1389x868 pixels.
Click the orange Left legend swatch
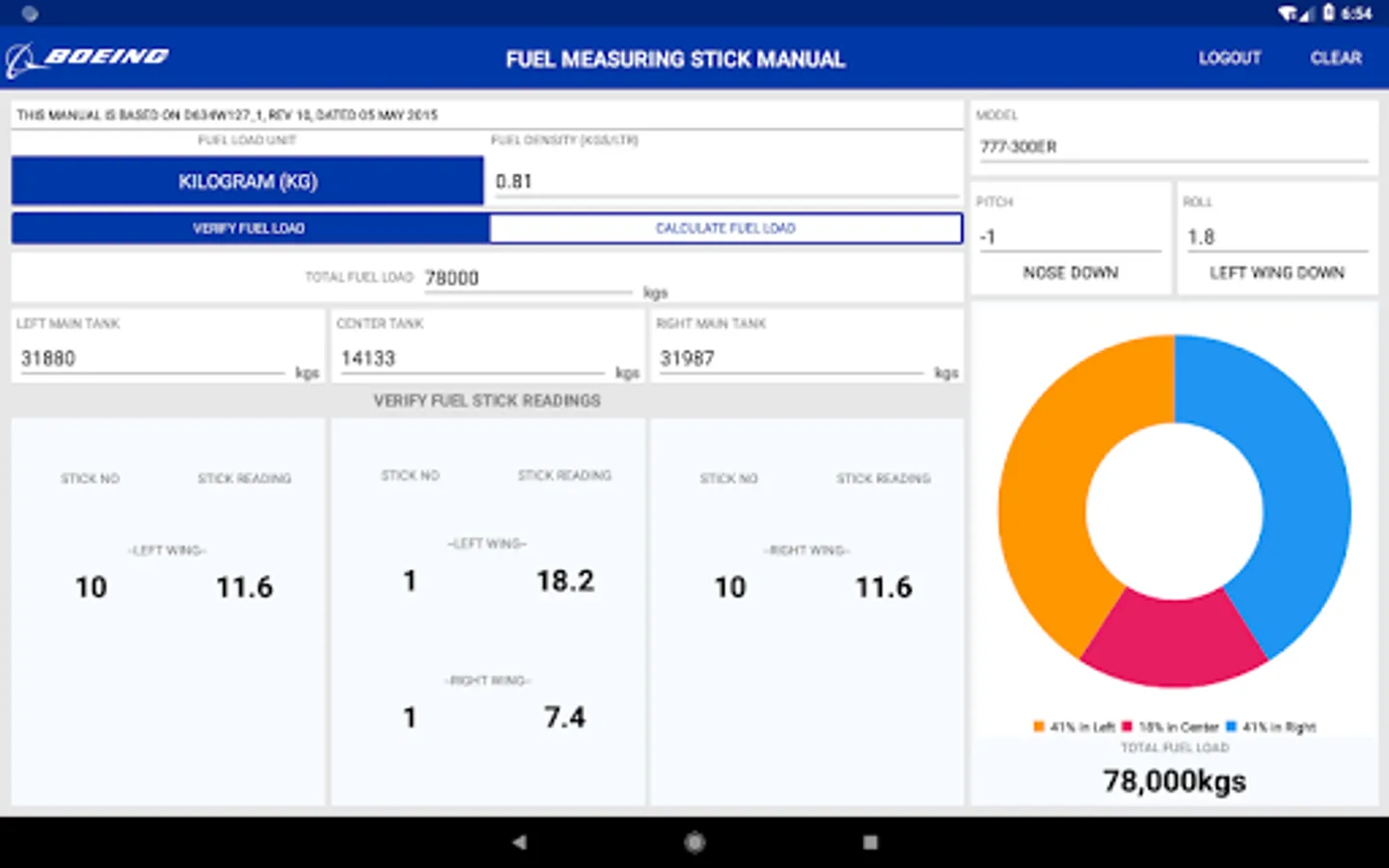point(1038,726)
